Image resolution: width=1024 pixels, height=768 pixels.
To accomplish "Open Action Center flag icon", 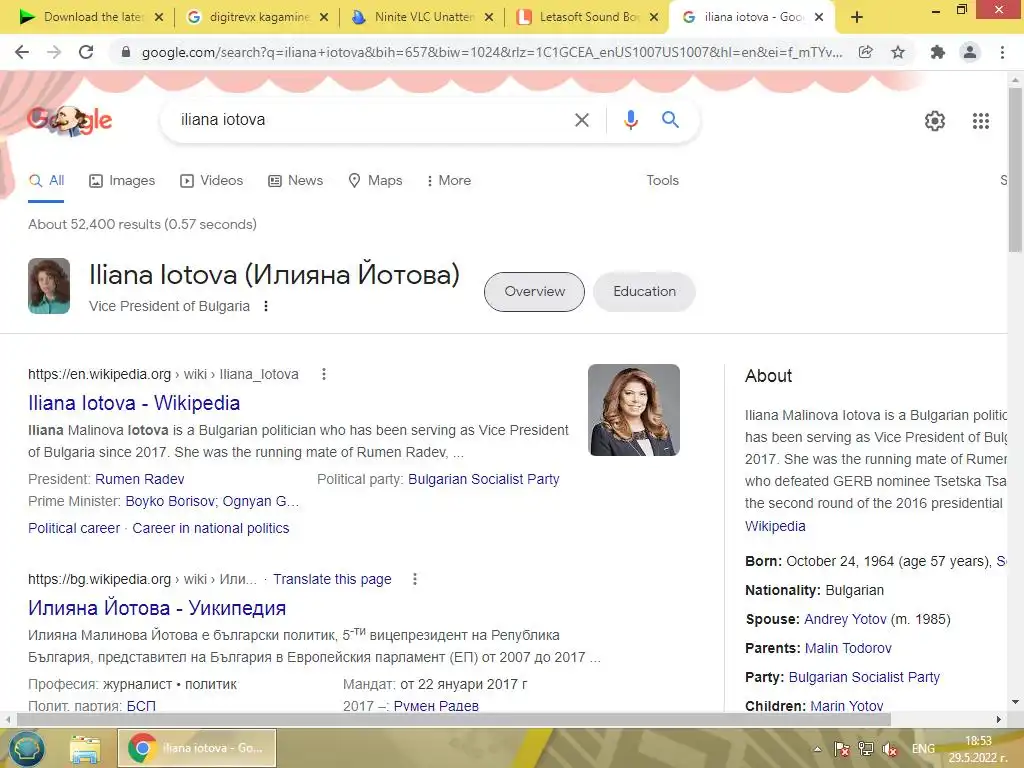I will (x=842, y=749).
